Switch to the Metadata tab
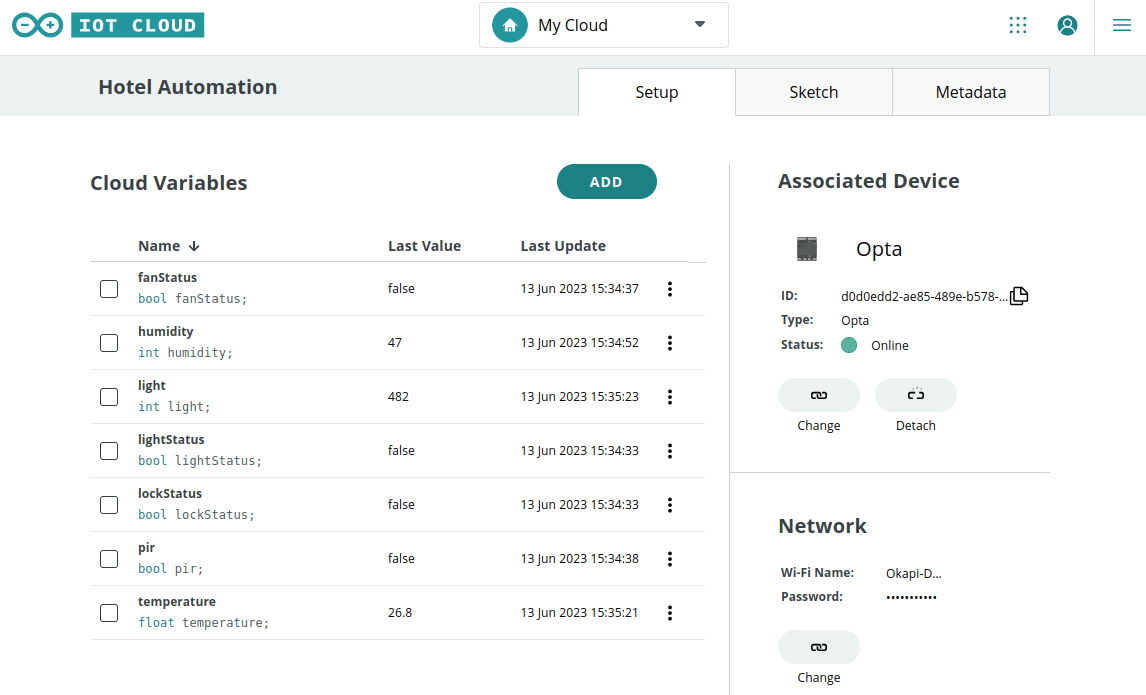The width and height of the screenshot is (1146, 695). pyautogui.click(x=970, y=92)
